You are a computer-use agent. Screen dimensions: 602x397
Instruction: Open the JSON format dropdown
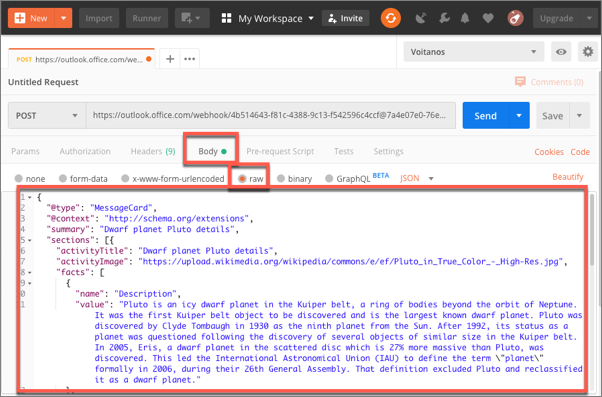tap(417, 178)
